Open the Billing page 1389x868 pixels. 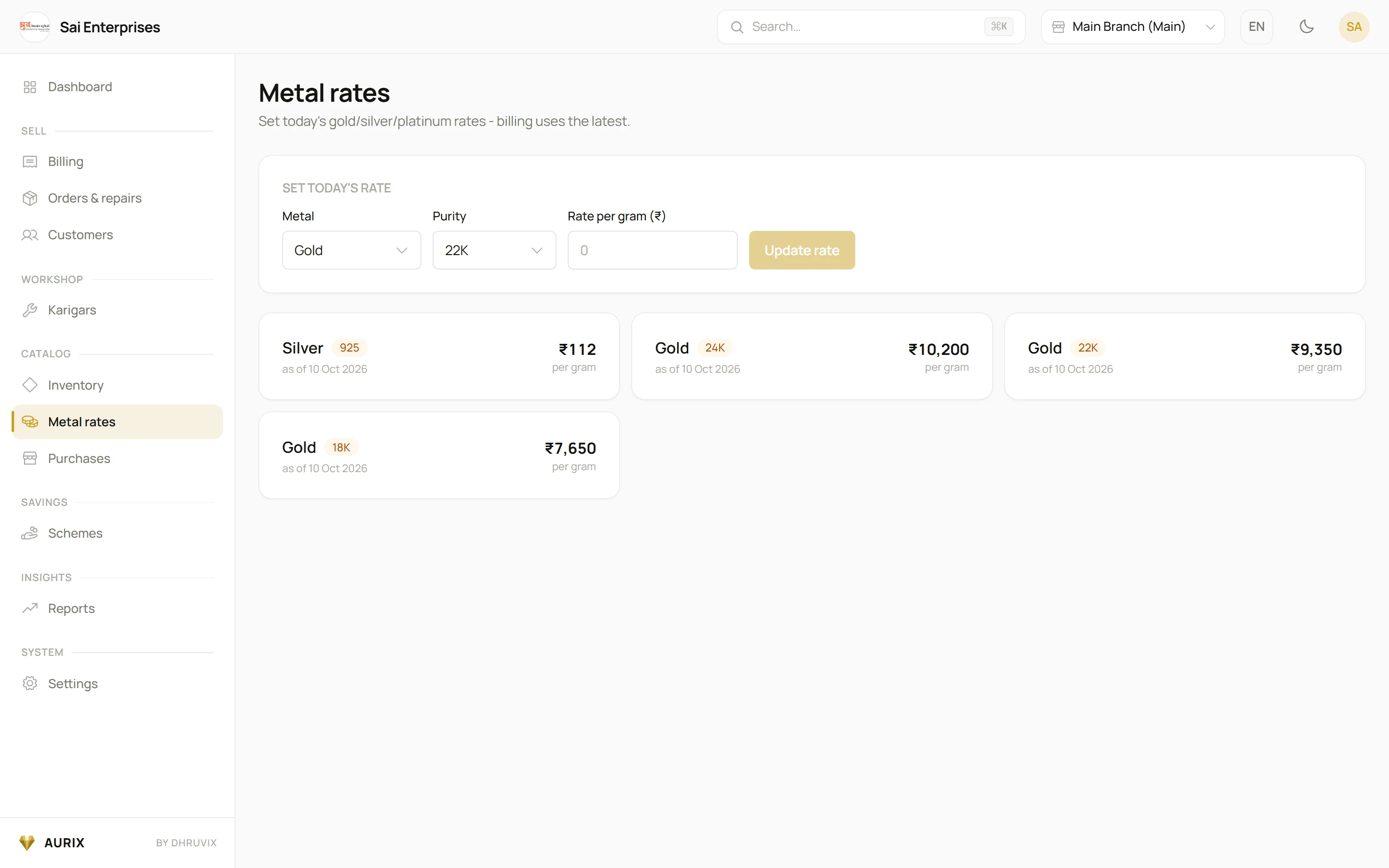click(x=117, y=162)
